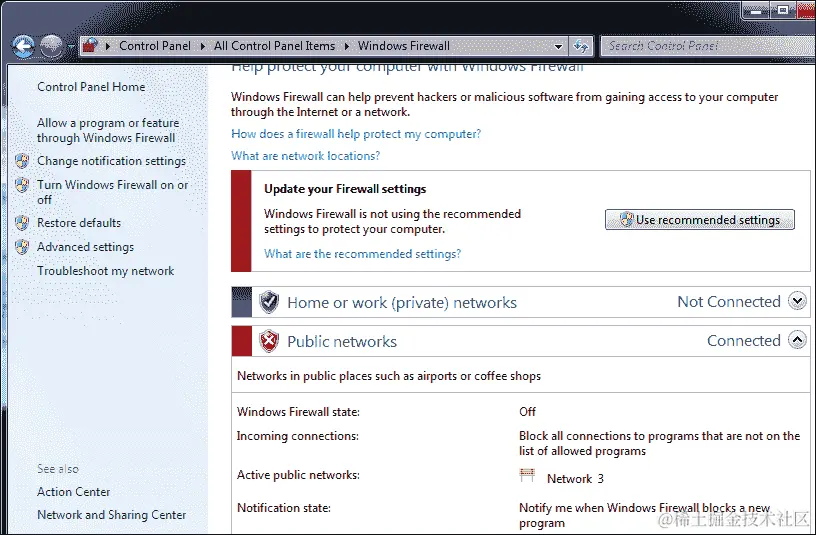816x535 pixels.
Task: Open Action Center under See also
Action: click(x=73, y=492)
